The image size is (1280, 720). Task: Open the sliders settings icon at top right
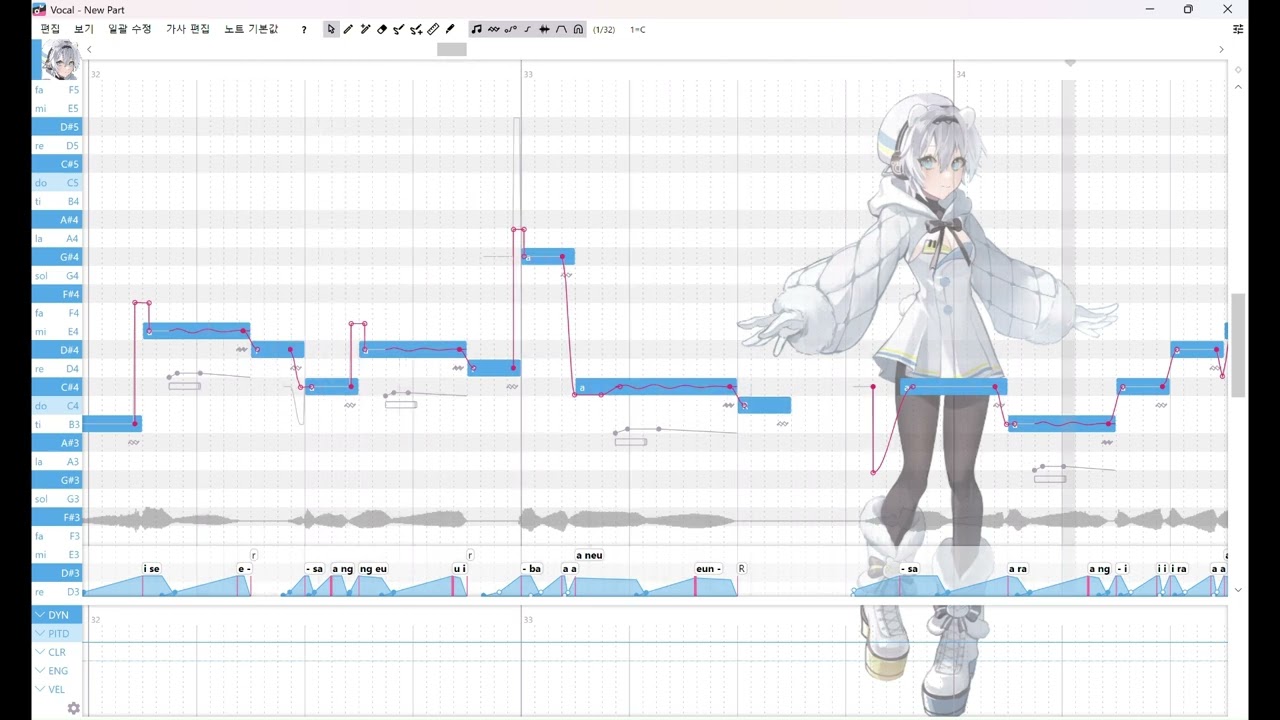click(x=1238, y=29)
